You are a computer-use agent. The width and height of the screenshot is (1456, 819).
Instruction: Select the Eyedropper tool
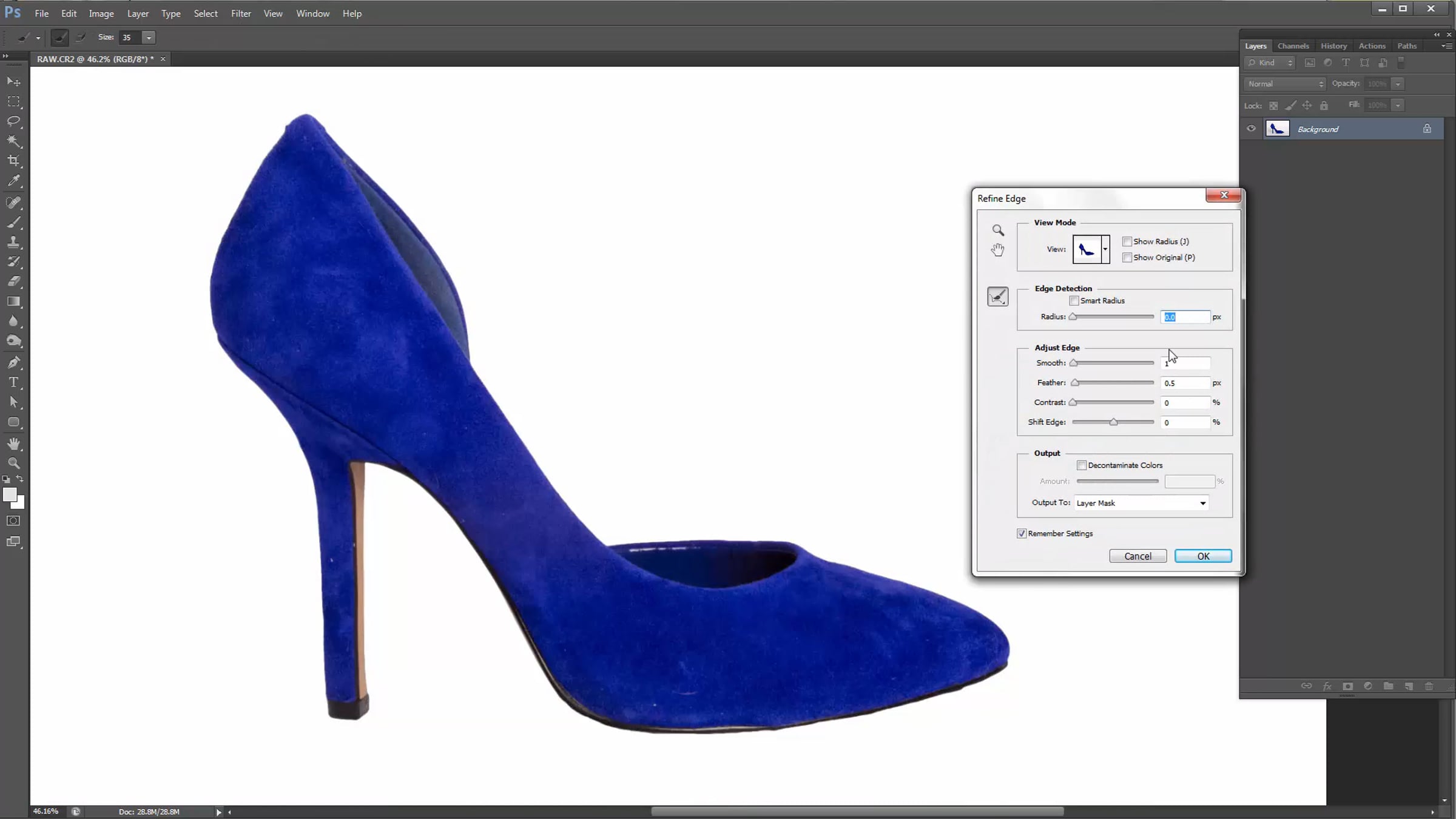[x=13, y=181]
